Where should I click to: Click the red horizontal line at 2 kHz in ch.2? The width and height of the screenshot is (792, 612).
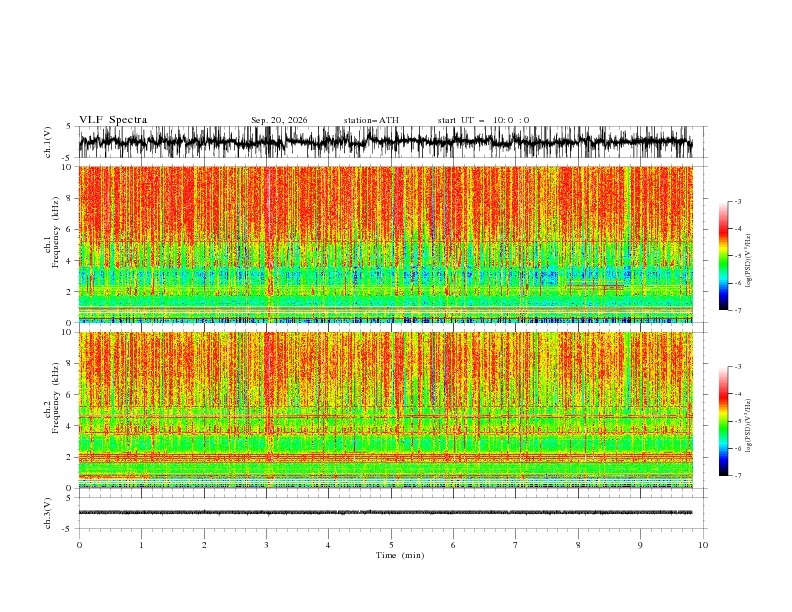pos(385,457)
